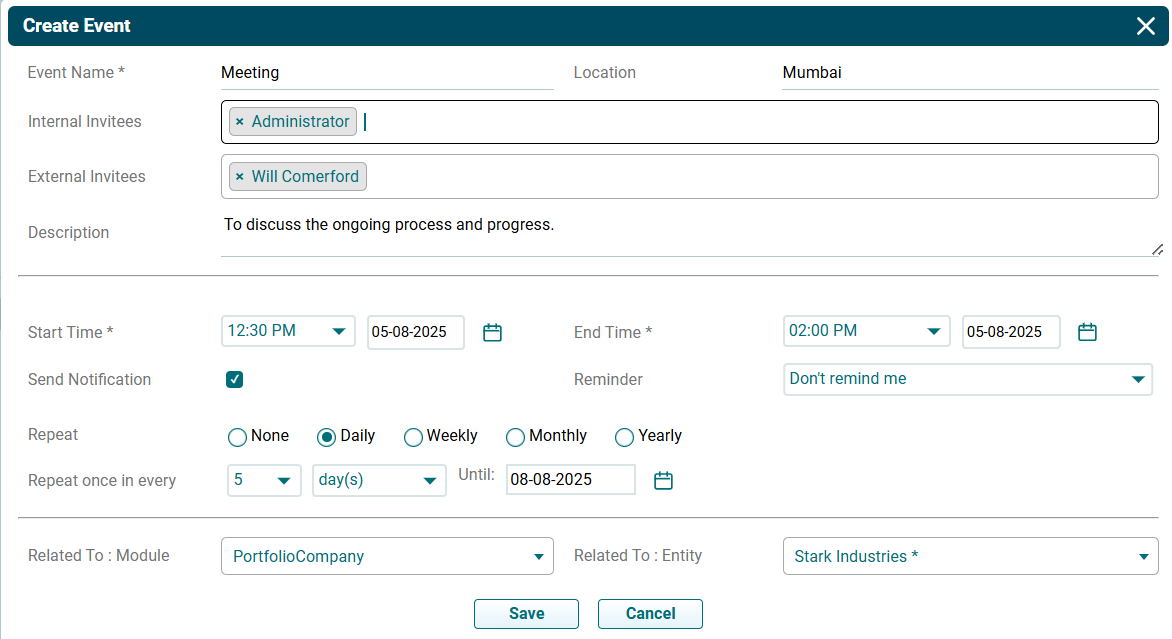Image resolution: width=1172 pixels, height=639 pixels.
Task: Open the End Time calendar picker icon
Action: [x=1087, y=333]
